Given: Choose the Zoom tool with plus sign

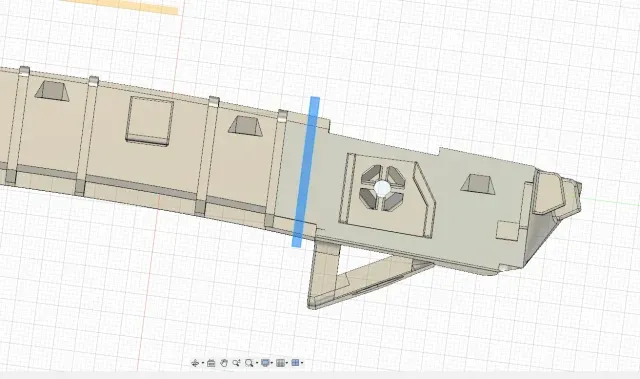Looking at the screenshot, I should click(x=236, y=363).
